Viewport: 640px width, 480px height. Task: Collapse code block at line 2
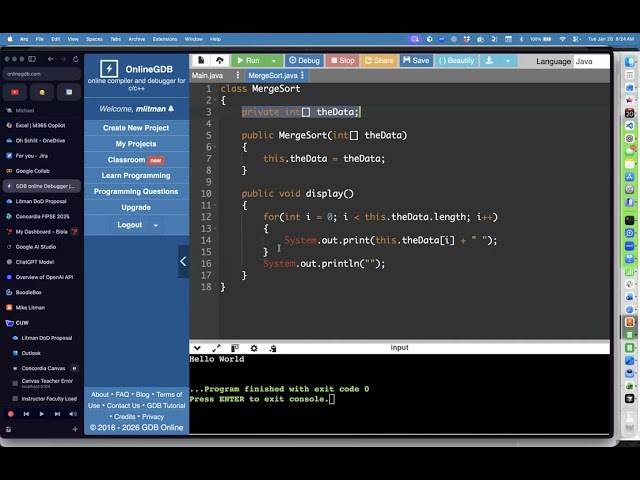pos(216,100)
